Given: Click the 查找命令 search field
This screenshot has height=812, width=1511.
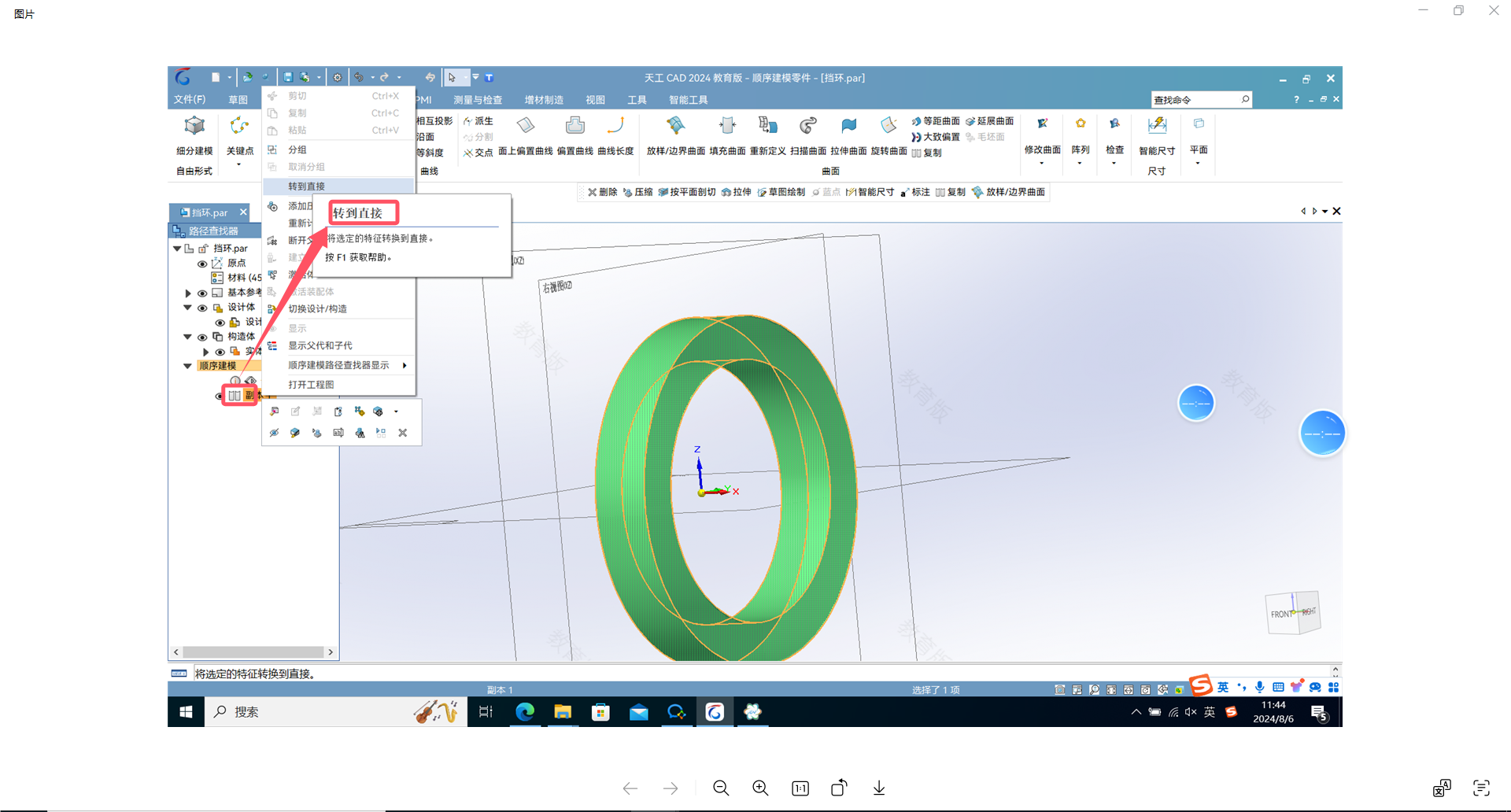Looking at the screenshot, I should click(x=1201, y=100).
